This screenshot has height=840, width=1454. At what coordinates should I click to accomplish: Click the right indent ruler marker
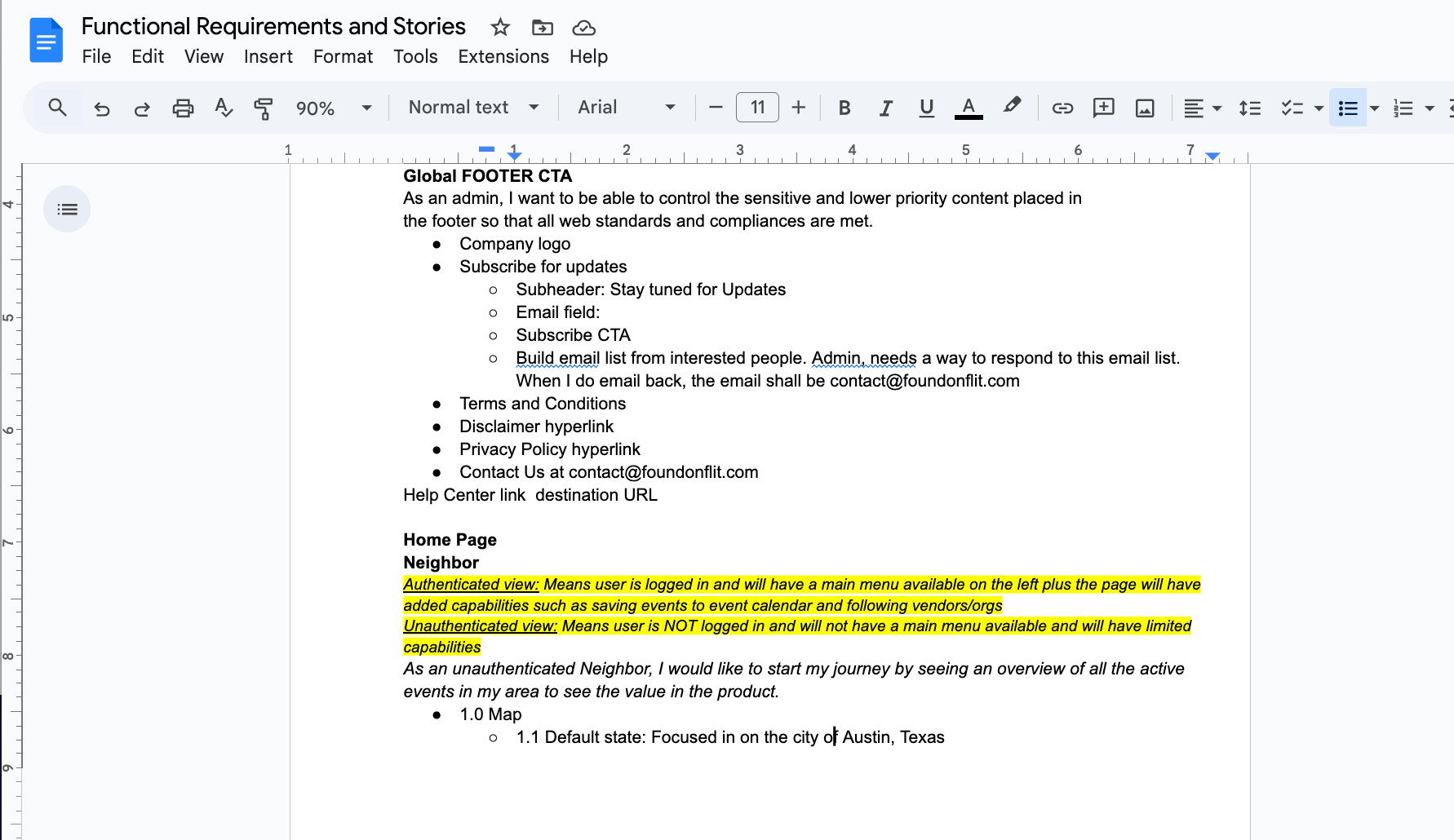point(1212,155)
